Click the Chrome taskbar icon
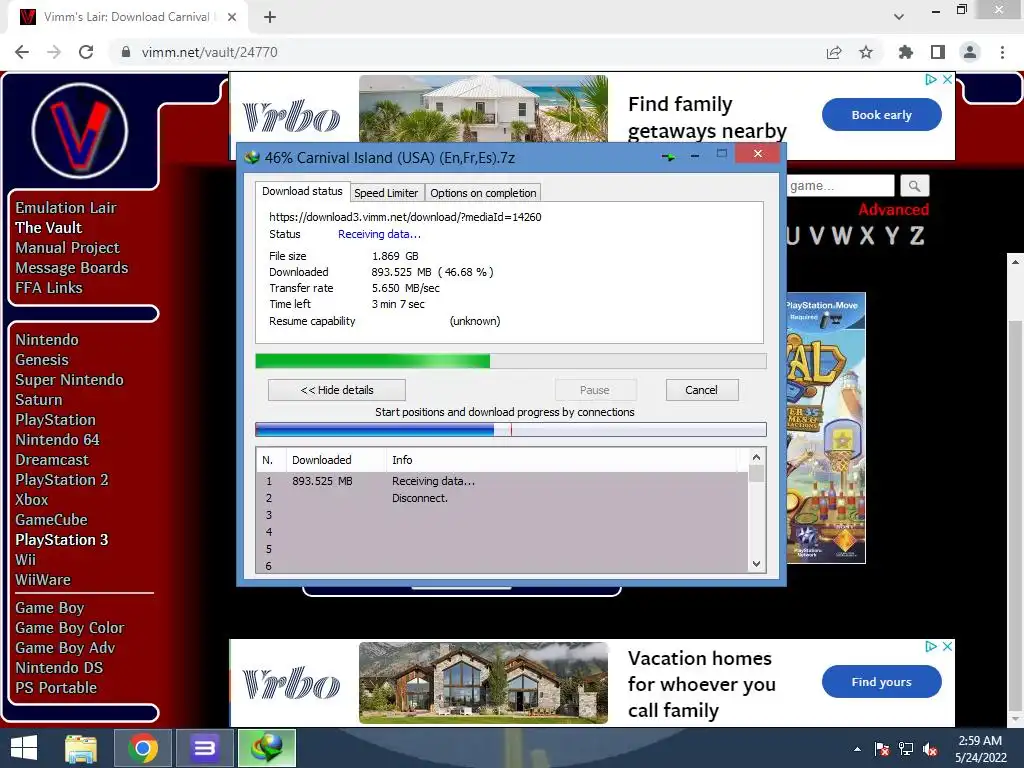 click(143, 748)
